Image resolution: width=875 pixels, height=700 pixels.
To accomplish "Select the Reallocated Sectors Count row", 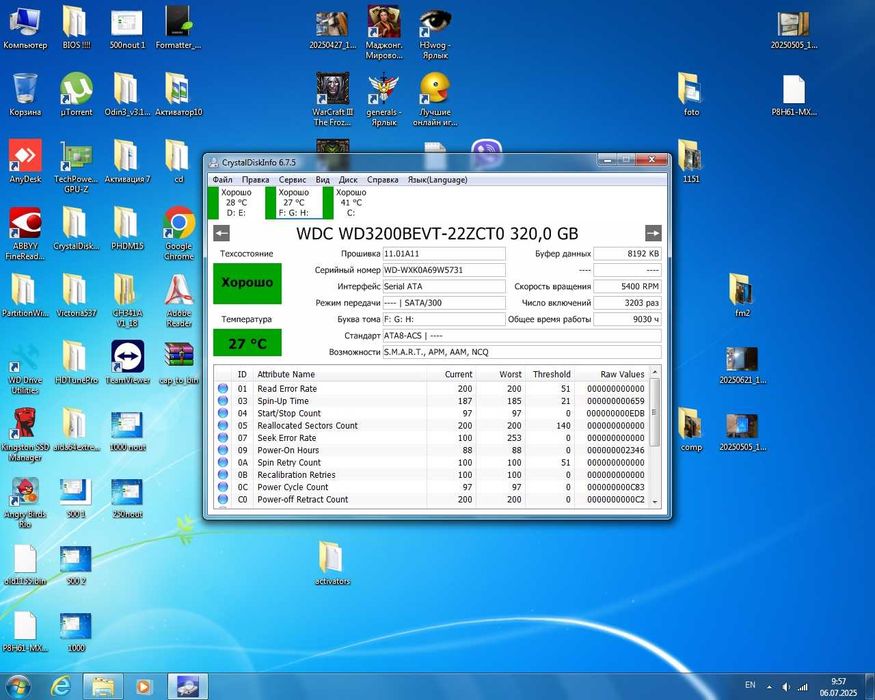I will 431,425.
